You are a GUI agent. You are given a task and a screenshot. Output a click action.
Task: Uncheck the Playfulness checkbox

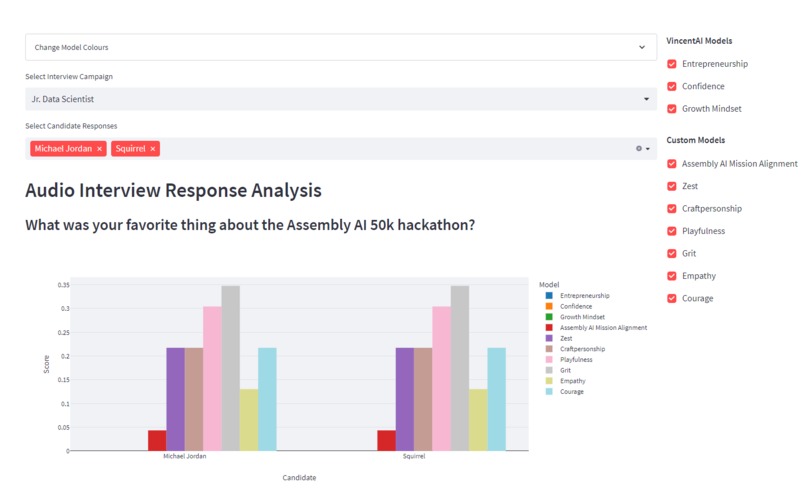click(672, 231)
